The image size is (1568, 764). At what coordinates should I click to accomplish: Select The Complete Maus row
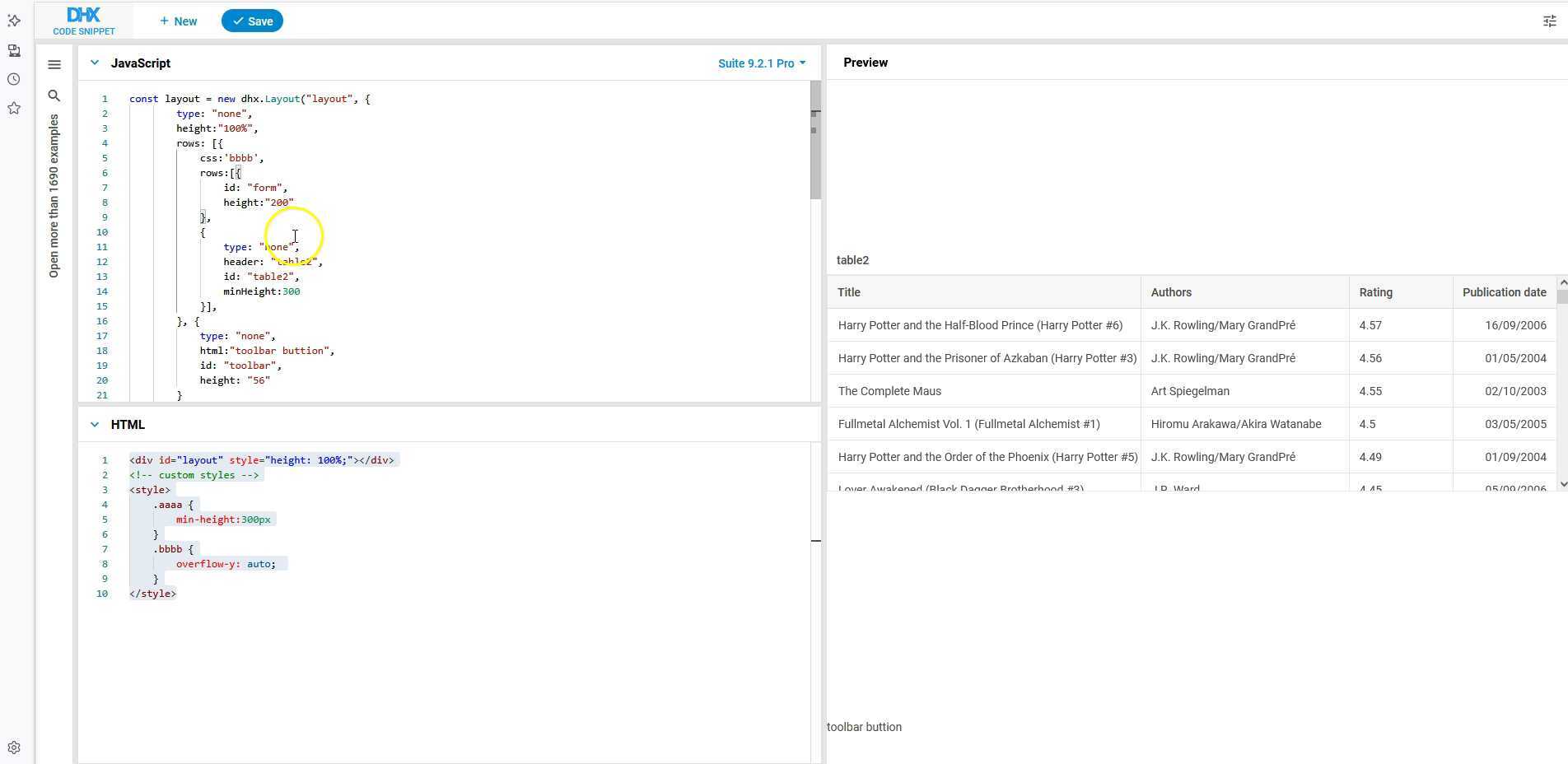[889, 391]
